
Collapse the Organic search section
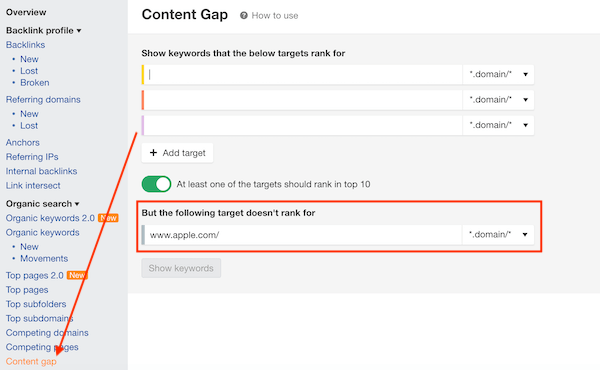pos(42,204)
